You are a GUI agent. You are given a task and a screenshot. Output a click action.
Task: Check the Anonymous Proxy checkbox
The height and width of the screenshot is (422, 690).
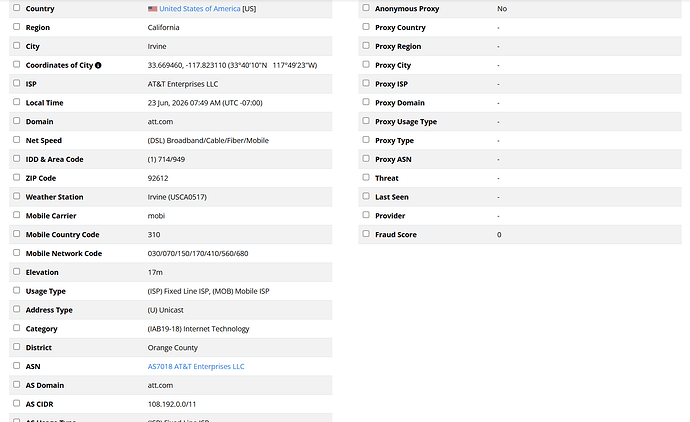(366, 7)
